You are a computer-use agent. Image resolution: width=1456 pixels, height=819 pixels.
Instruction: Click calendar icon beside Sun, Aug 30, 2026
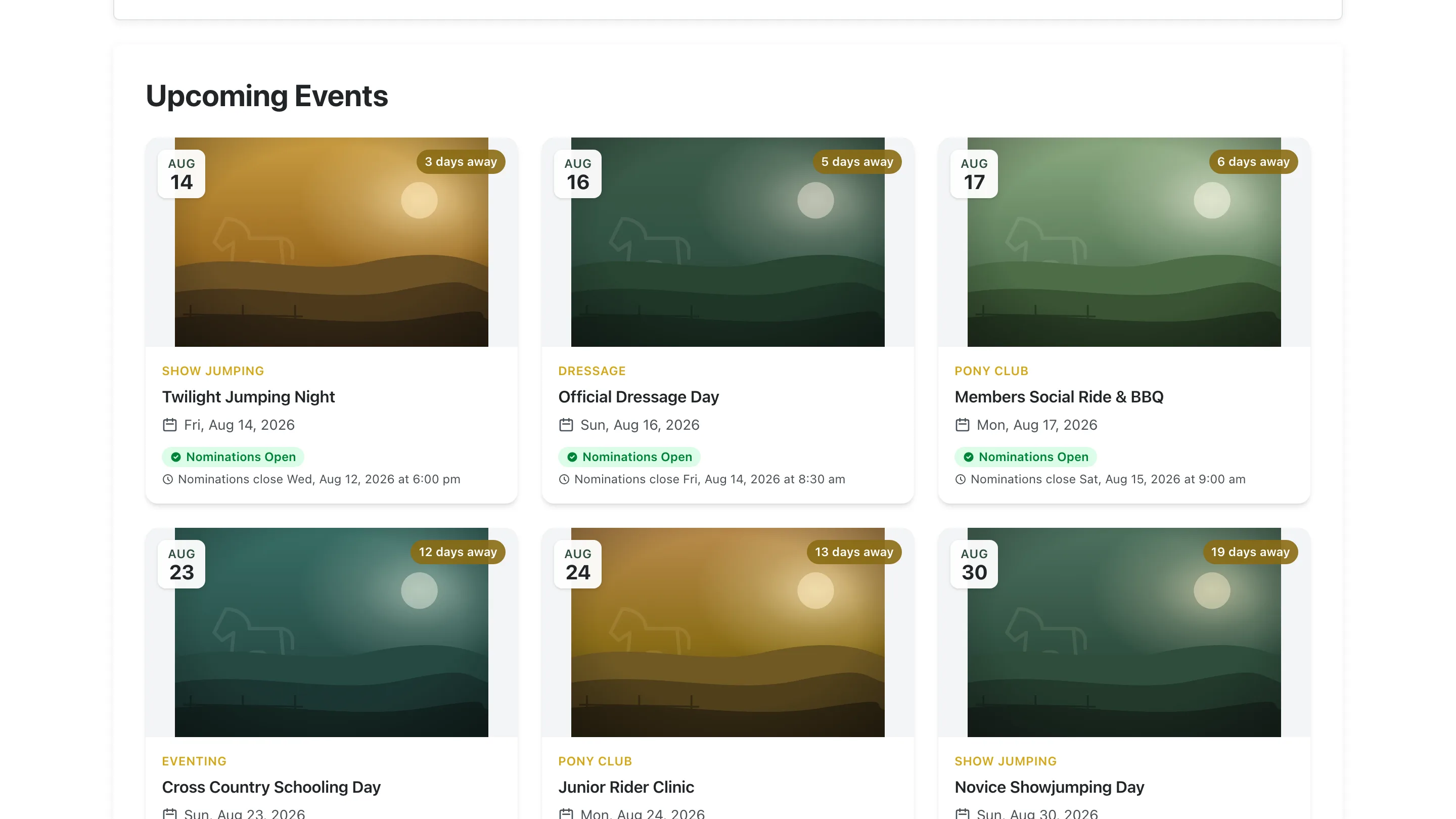pyautogui.click(x=962, y=814)
